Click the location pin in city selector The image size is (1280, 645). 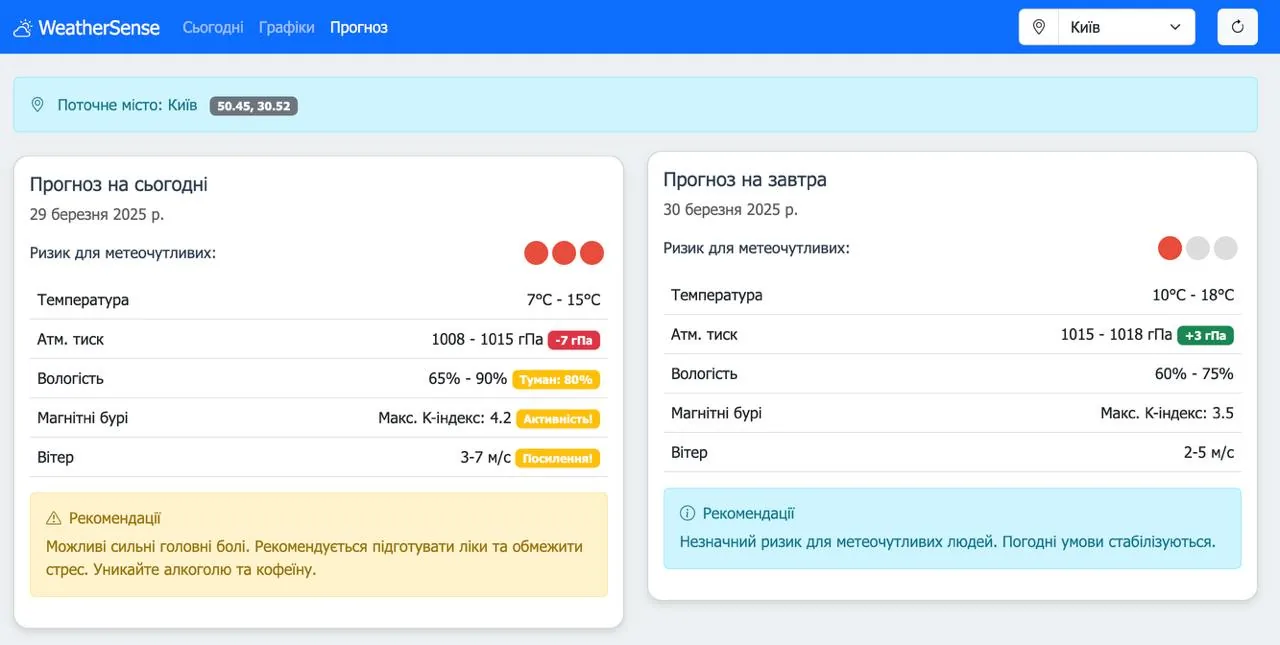[1038, 27]
